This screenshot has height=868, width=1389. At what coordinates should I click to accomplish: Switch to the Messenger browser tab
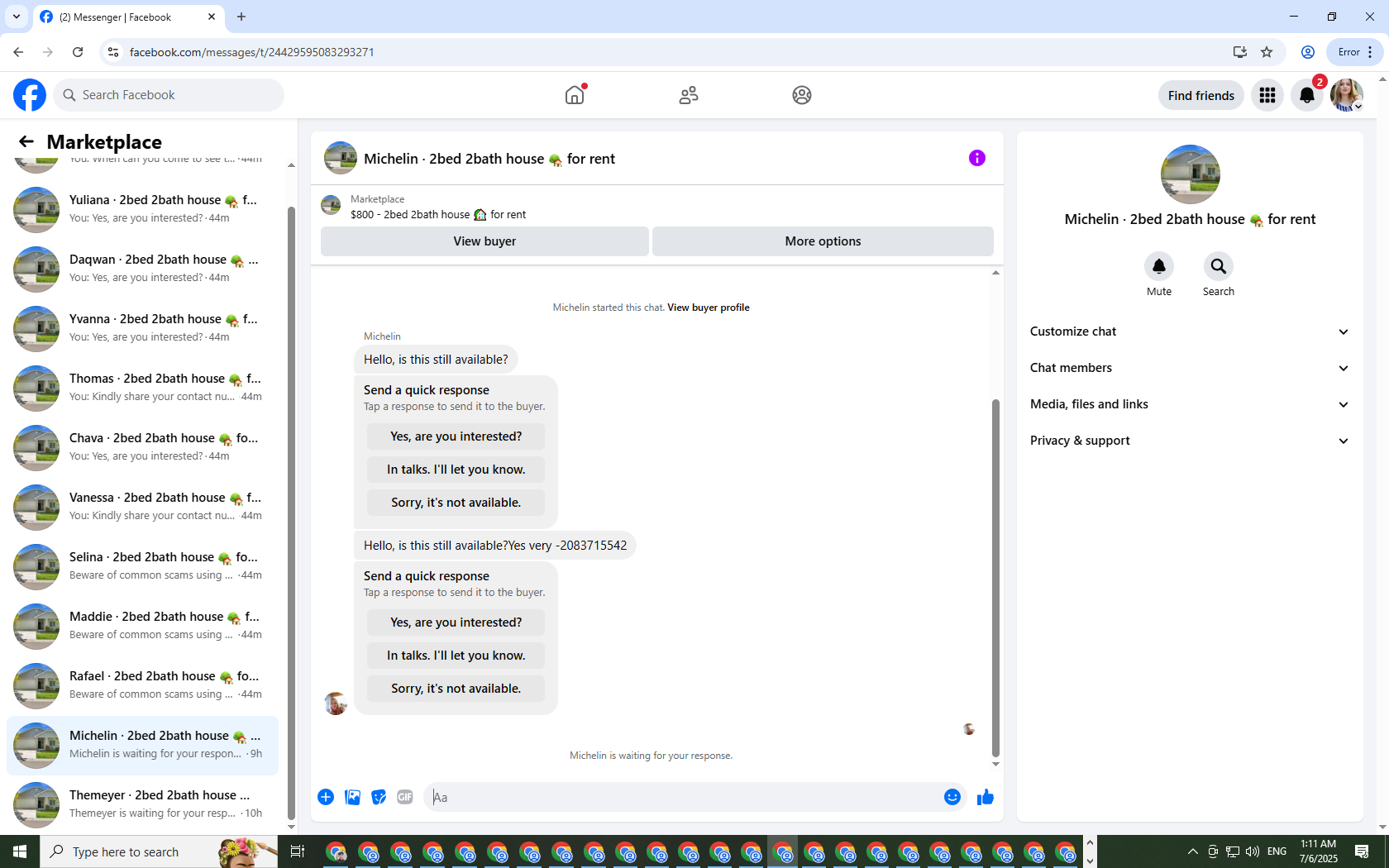click(x=128, y=17)
